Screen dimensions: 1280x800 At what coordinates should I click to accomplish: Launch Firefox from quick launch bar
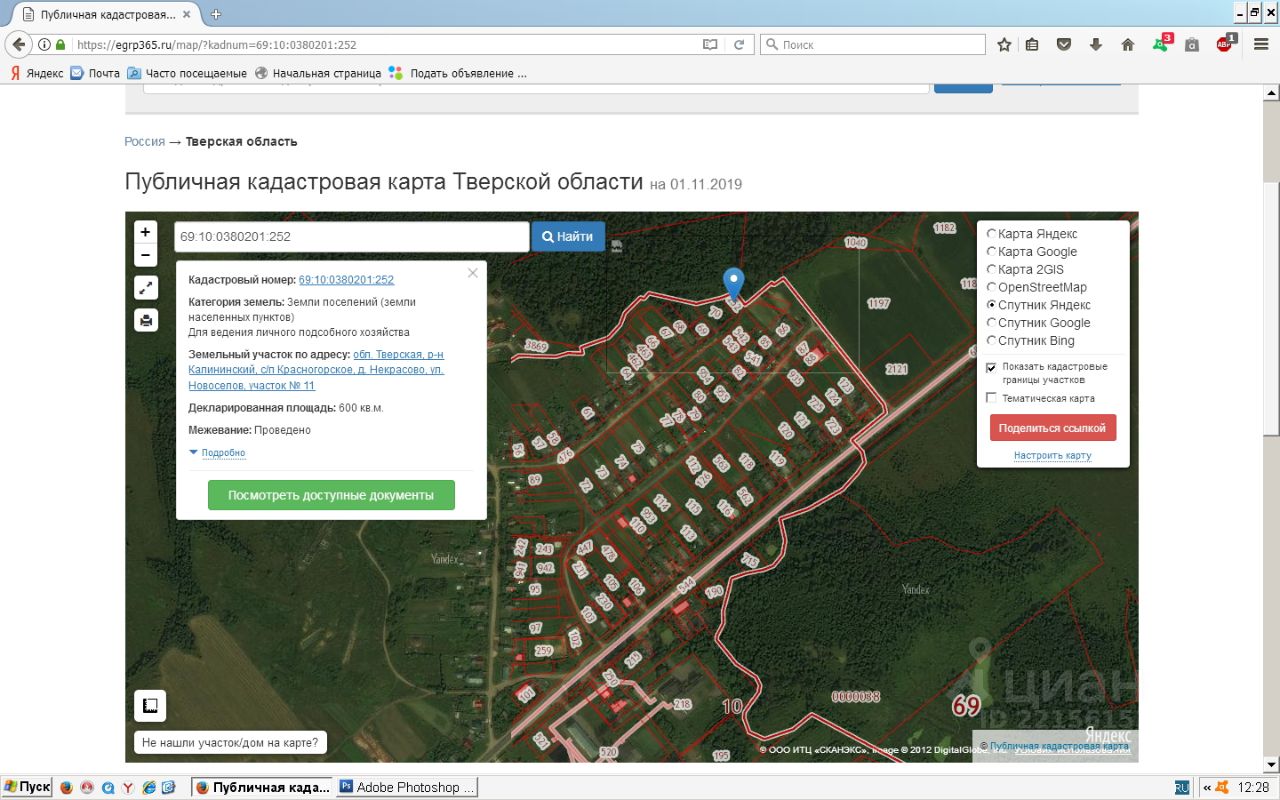point(67,787)
